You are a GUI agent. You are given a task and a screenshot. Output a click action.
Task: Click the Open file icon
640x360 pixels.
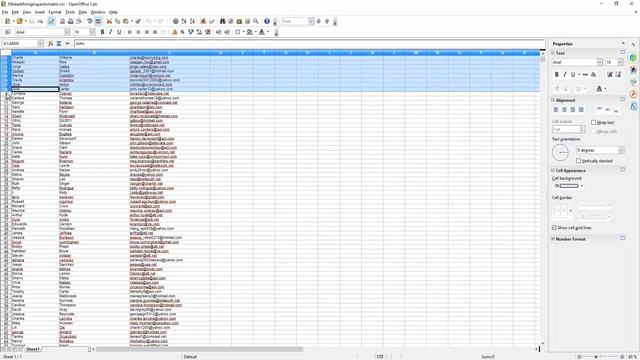pos(19,21)
